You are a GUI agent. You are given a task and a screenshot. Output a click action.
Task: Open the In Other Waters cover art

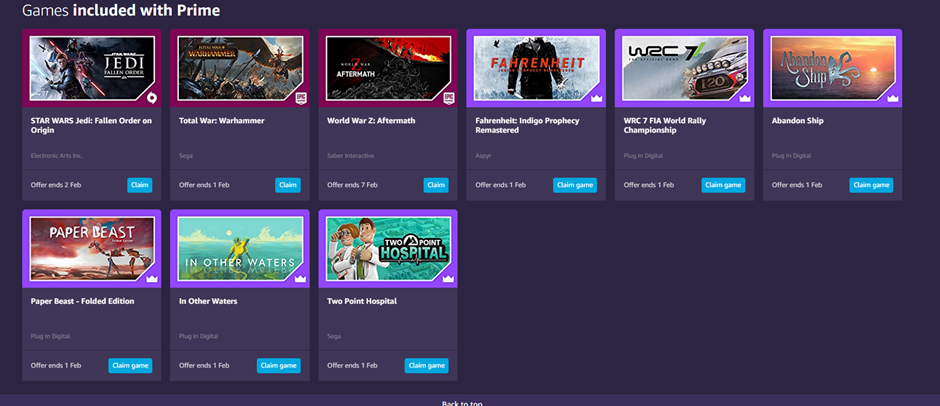240,249
